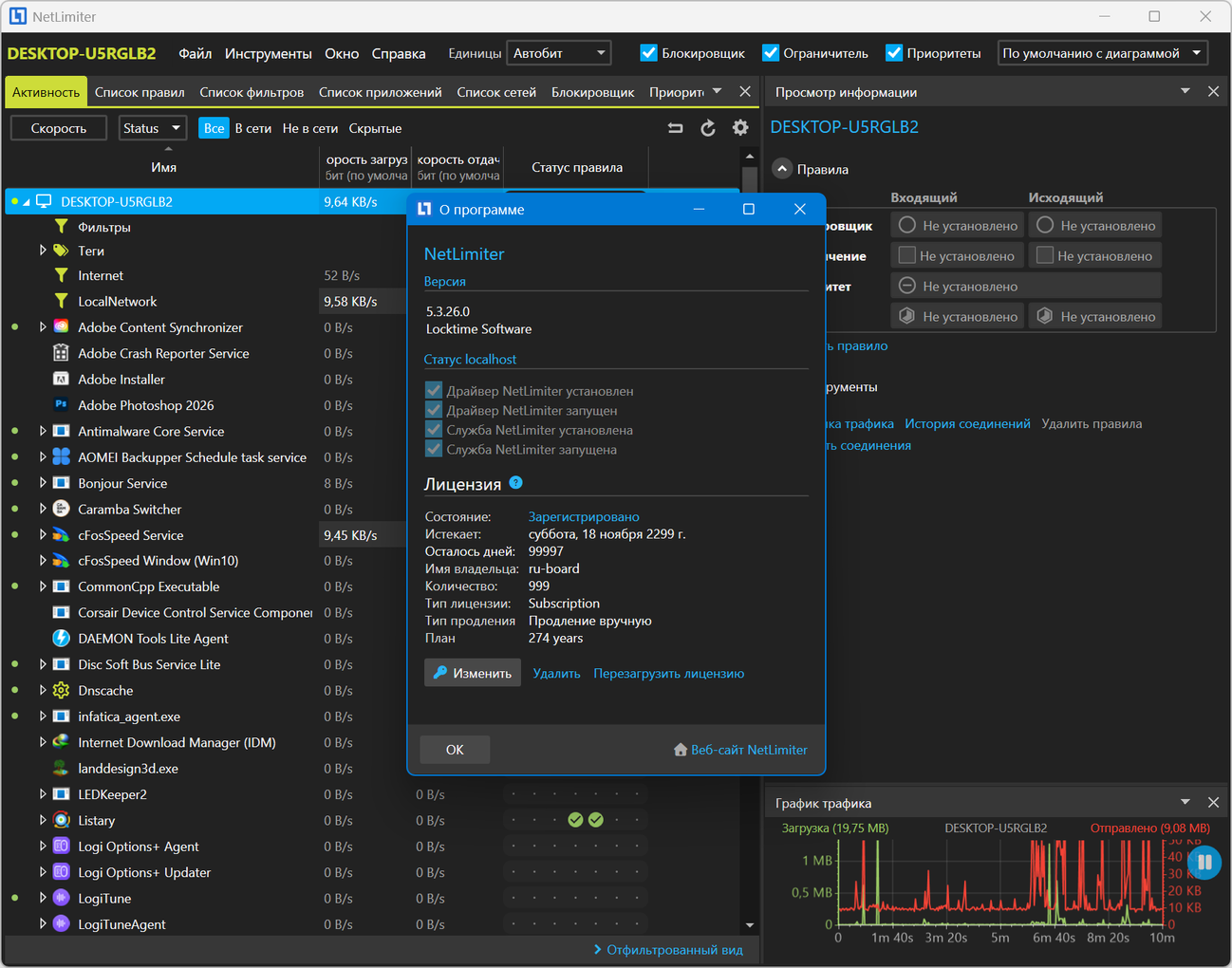Click the refresh icon in activity toolbar

708,128
